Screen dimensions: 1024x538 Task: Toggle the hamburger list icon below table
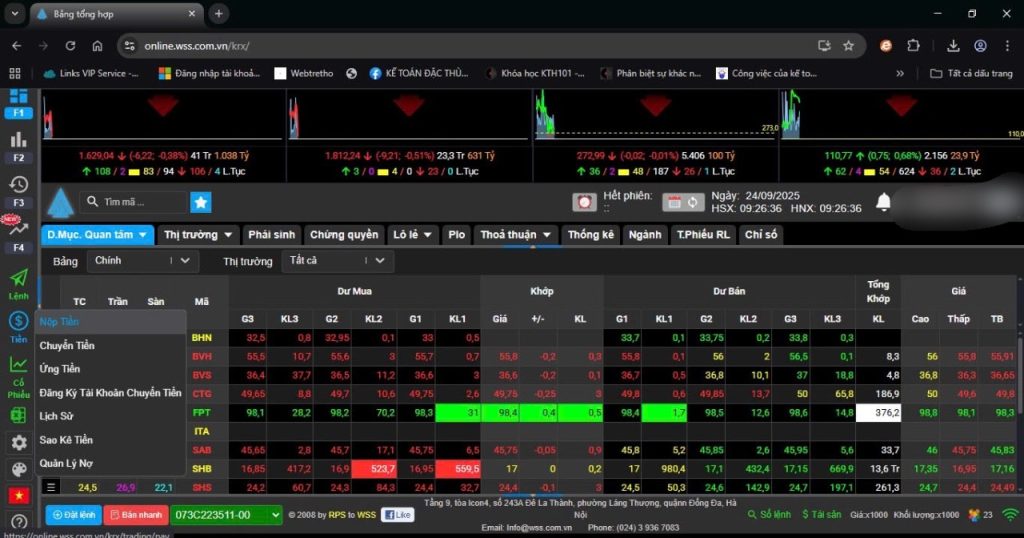pyautogui.click(x=51, y=487)
